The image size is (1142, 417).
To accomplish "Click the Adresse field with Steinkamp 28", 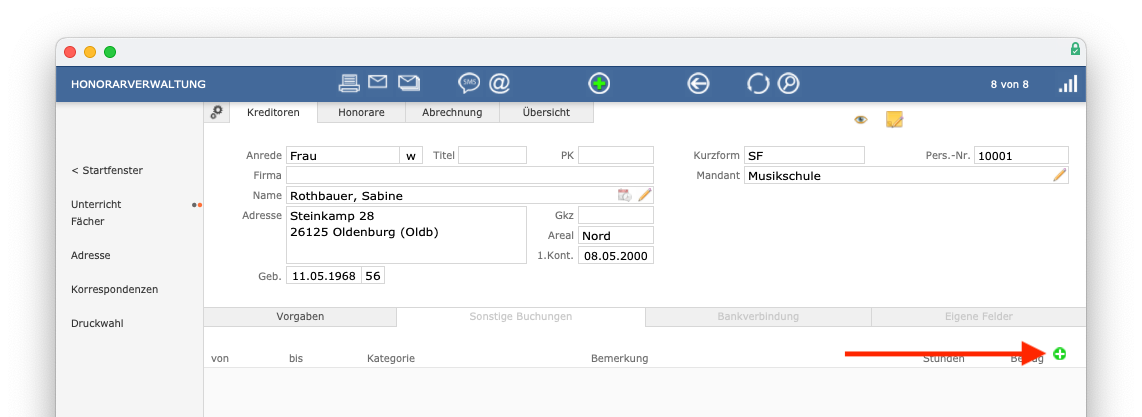I will click(406, 234).
